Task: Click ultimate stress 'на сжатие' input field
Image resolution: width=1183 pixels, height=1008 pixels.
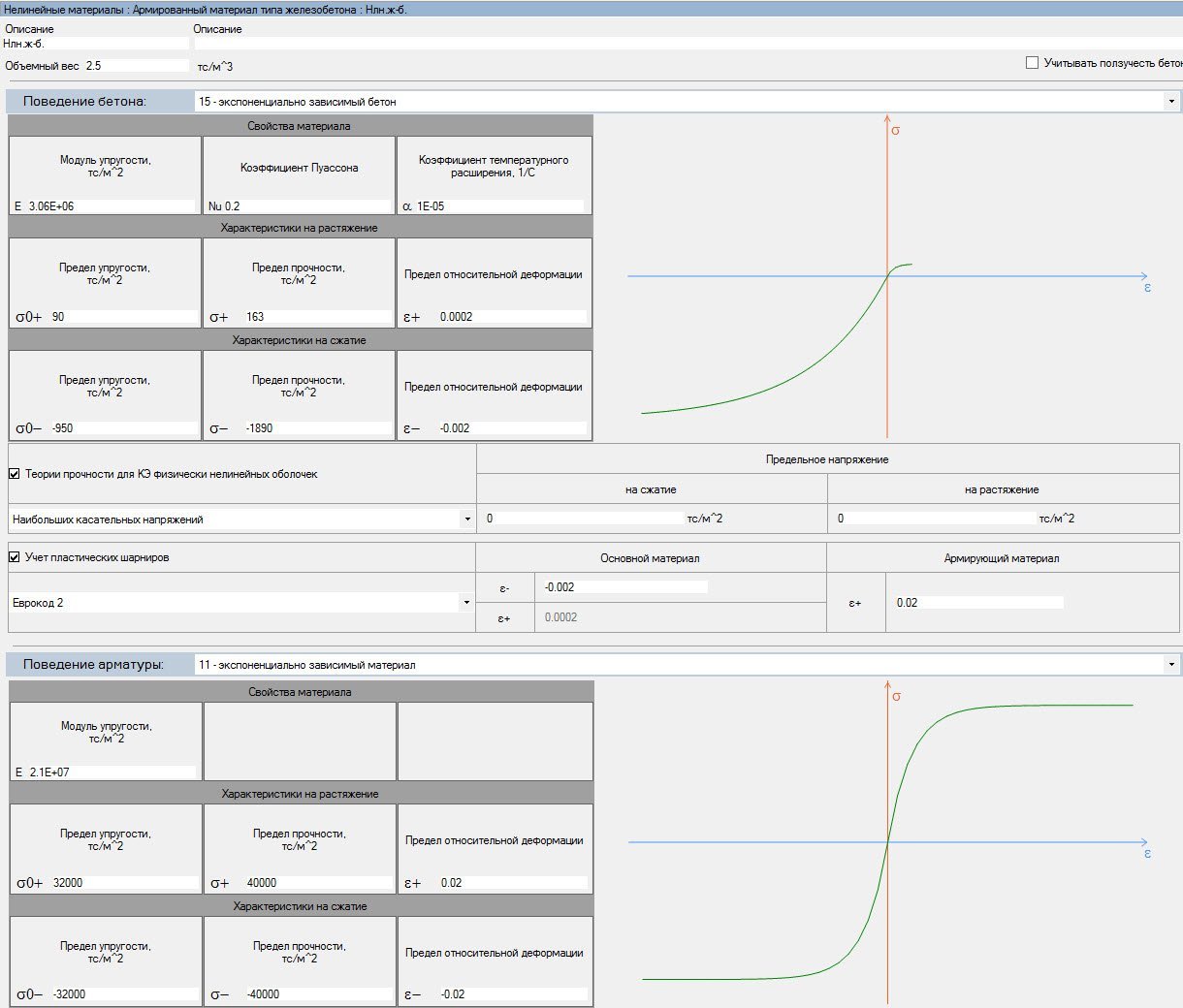Action: coord(588,519)
